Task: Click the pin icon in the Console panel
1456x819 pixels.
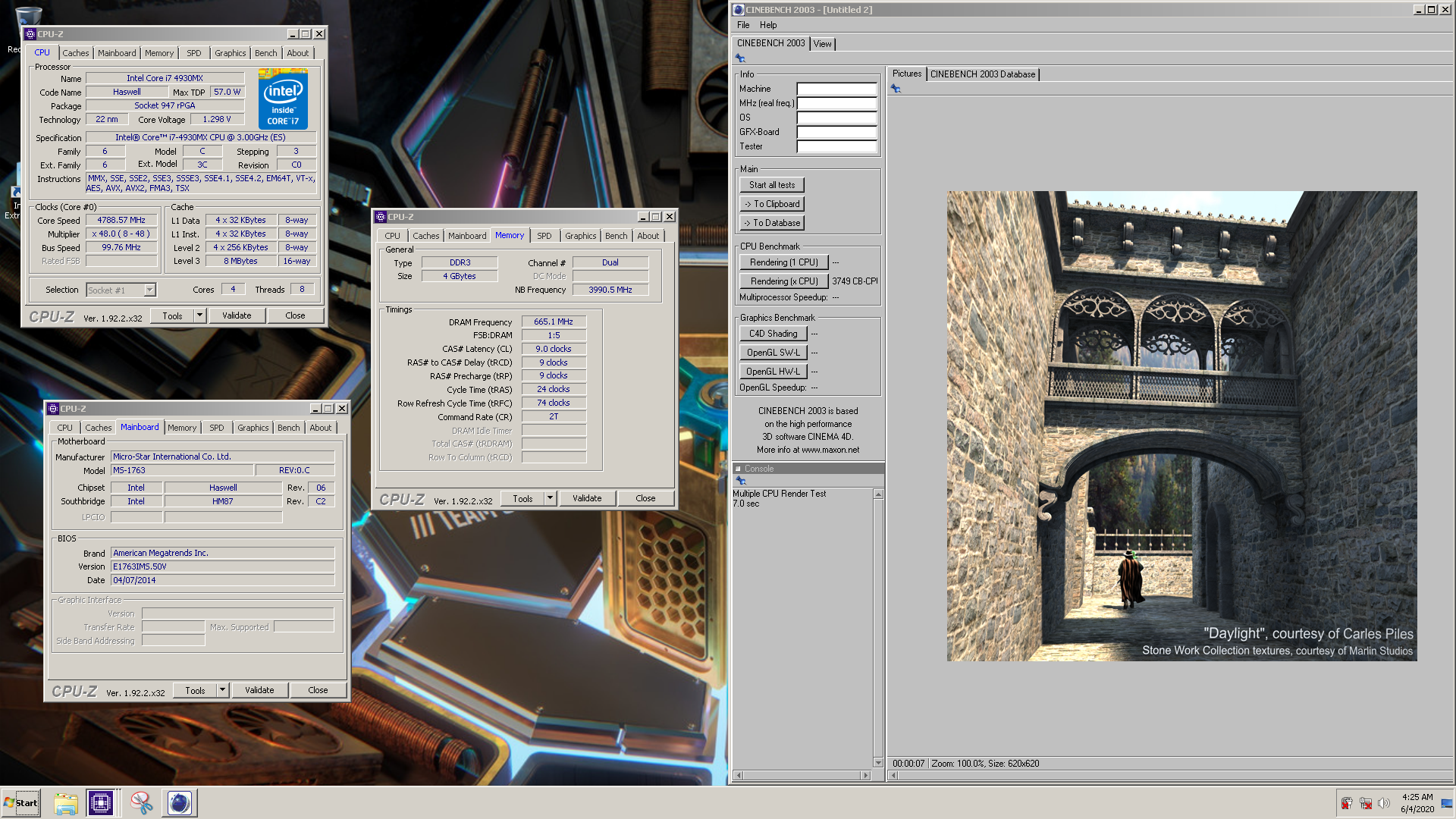Action: [741, 481]
